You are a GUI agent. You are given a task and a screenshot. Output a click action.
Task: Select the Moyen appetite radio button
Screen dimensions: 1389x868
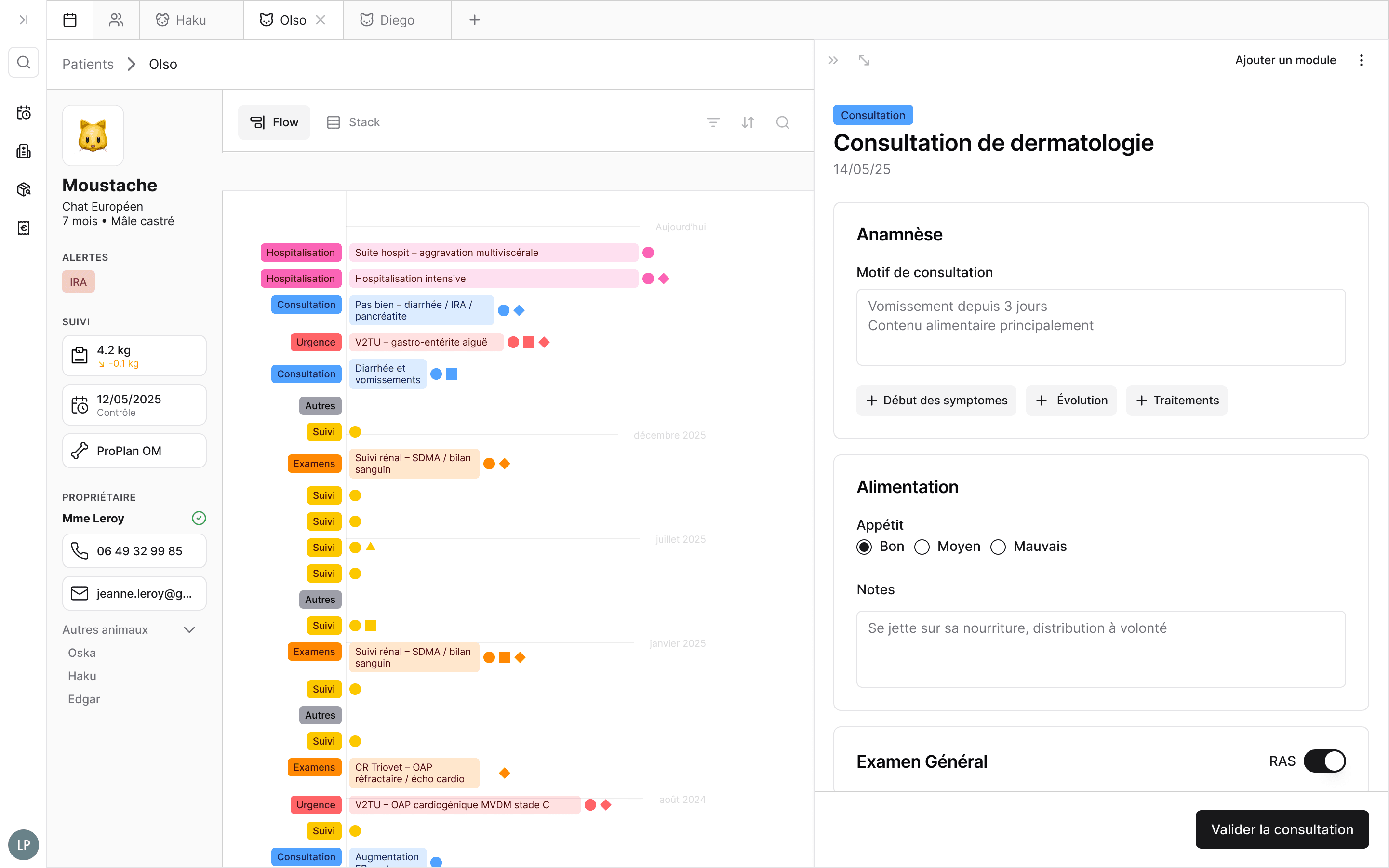click(x=922, y=547)
